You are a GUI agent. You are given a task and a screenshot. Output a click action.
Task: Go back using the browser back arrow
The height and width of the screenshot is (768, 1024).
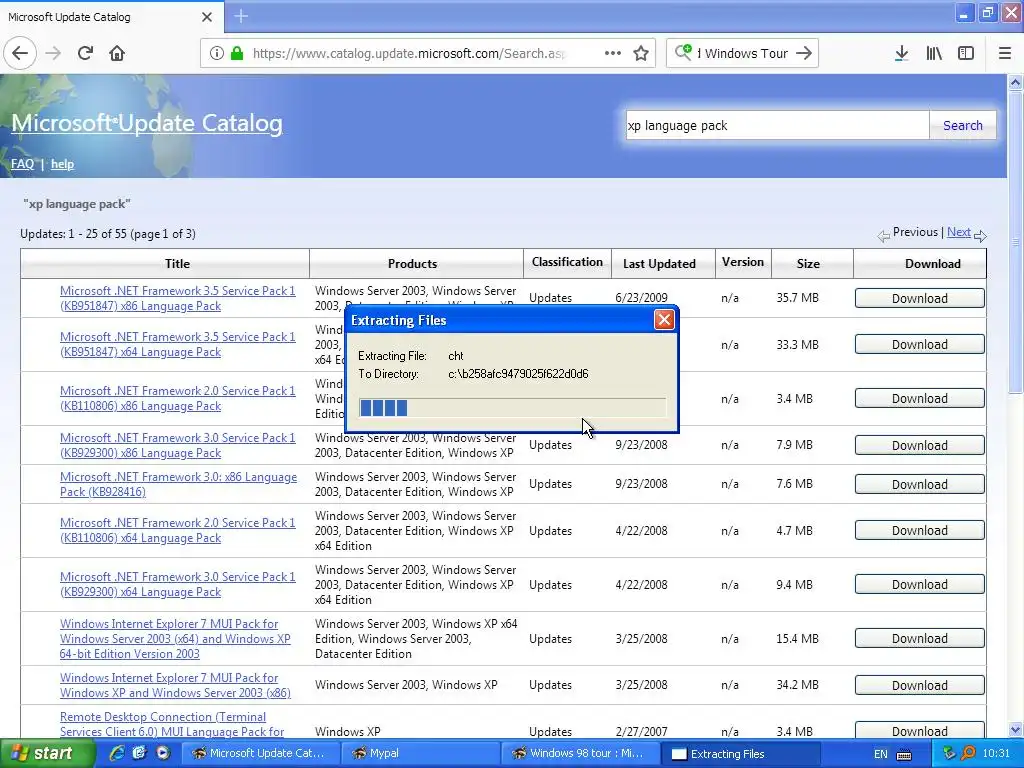(x=20, y=54)
